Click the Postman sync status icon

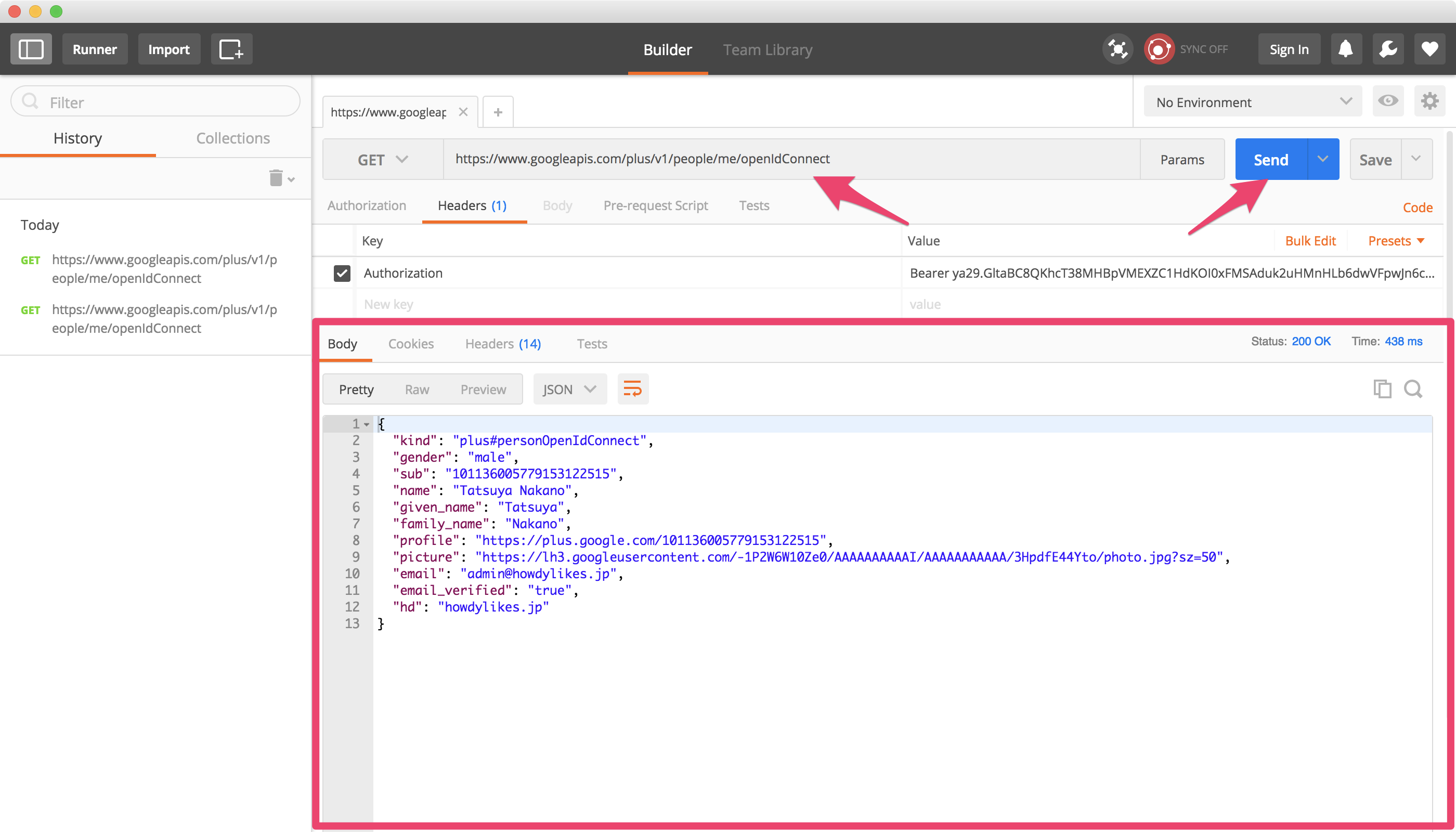(1158, 48)
